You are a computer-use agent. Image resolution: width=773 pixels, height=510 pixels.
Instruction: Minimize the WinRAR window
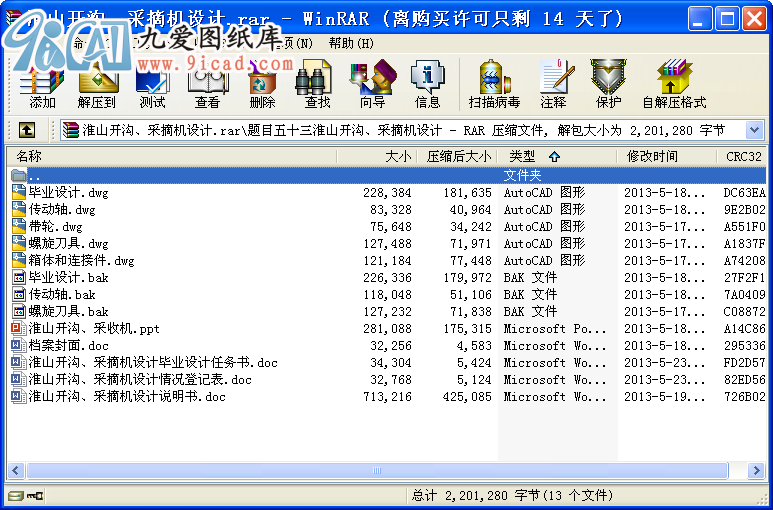coord(700,19)
